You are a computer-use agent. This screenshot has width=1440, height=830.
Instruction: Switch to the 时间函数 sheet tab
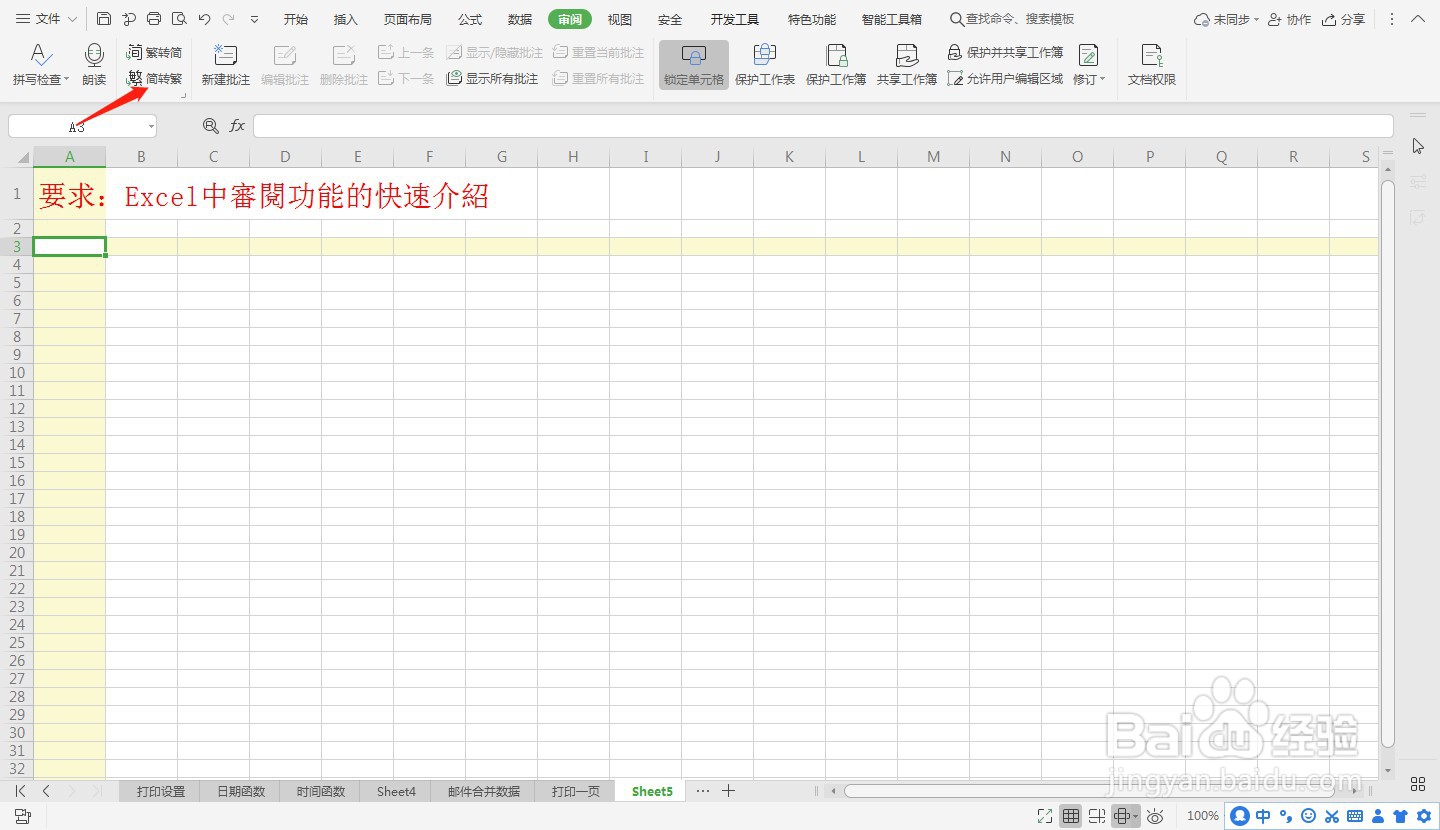pyautogui.click(x=321, y=791)
